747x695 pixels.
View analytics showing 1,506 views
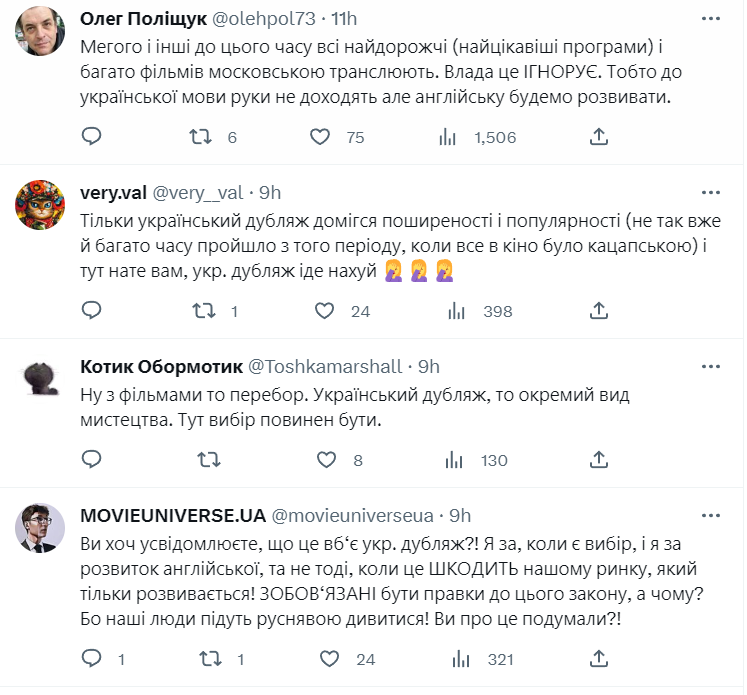[x=447, y=136]
